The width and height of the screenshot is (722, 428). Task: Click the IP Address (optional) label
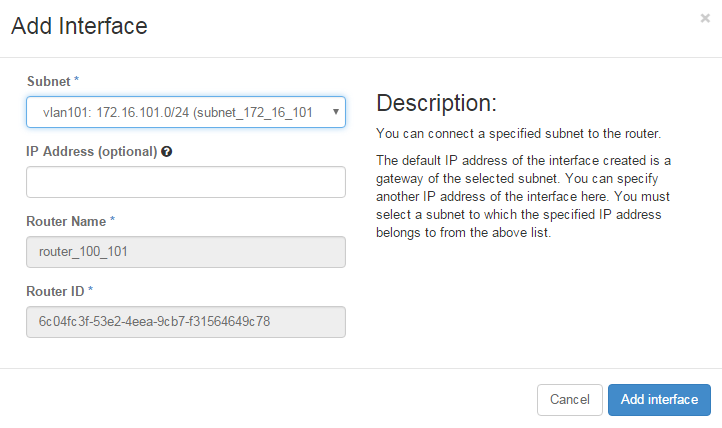[91, 152]
